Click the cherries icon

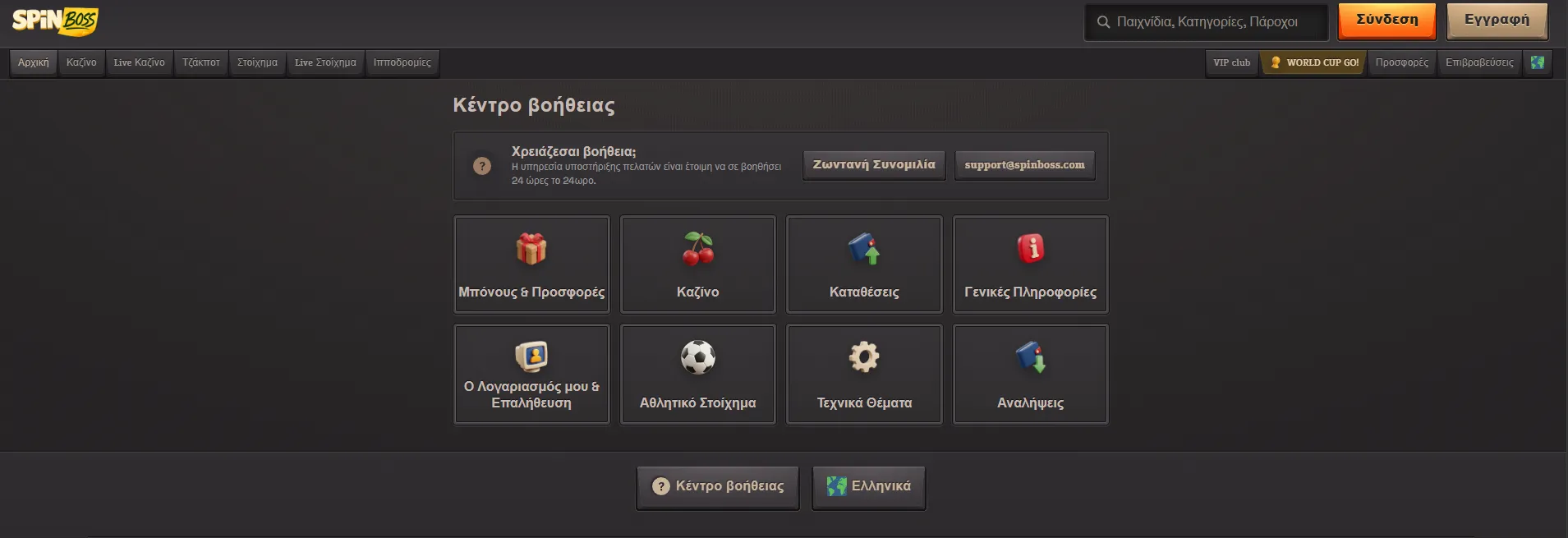(x=698, y=248)
